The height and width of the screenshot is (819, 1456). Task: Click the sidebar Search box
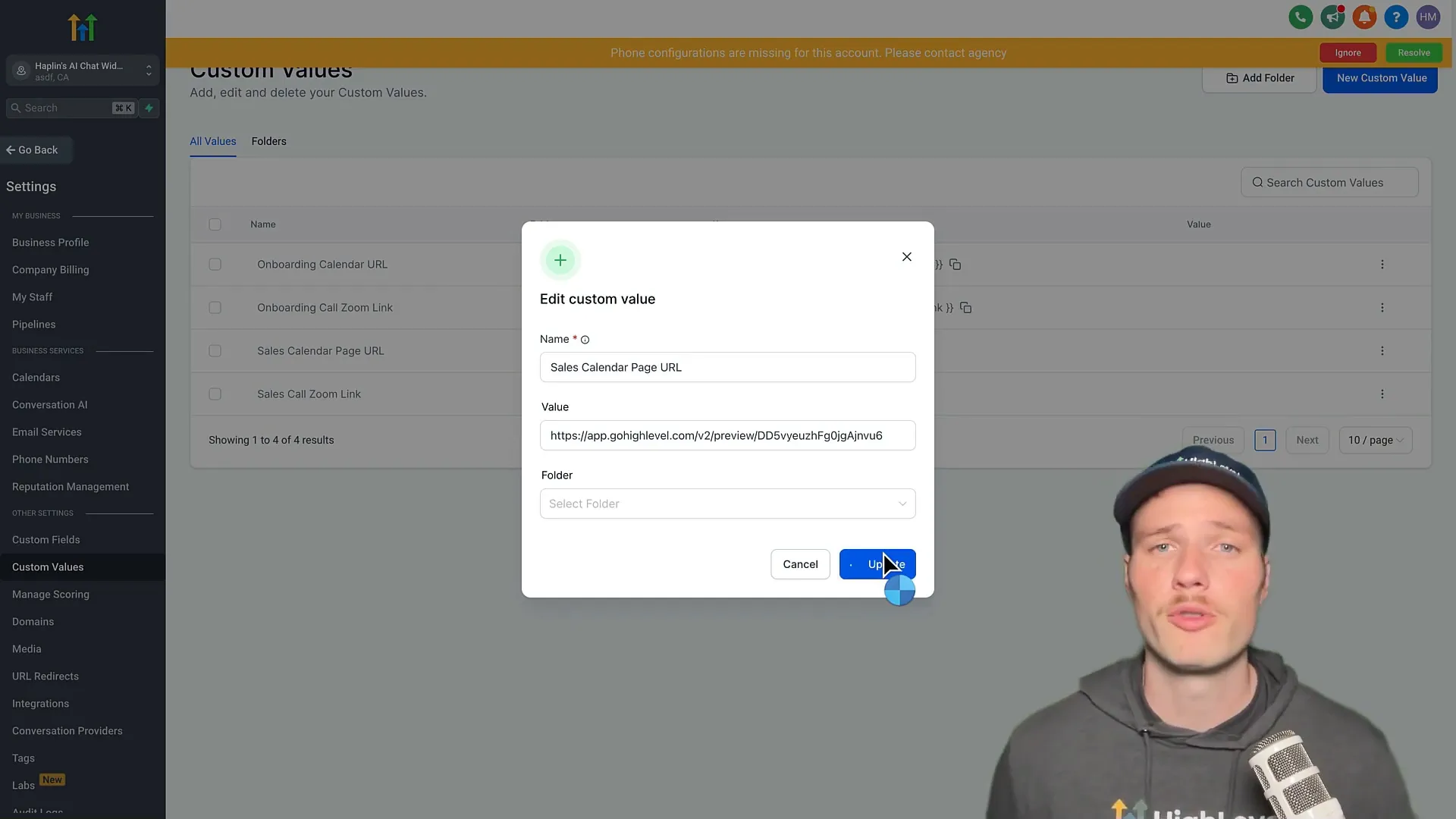pyautogui.click(x=72, y=108)
